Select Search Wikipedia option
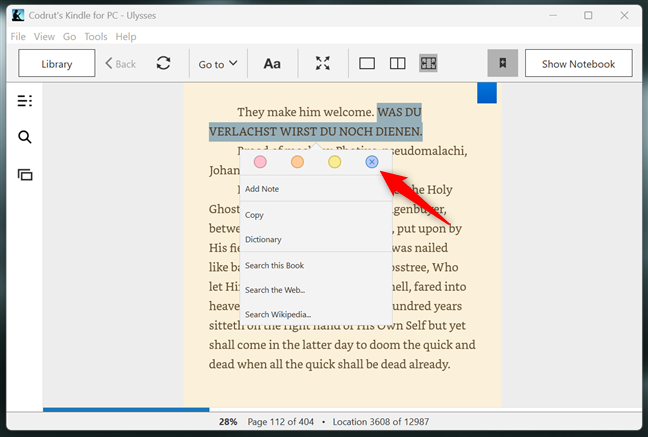This screenshot has height=437, width=648. pos(278,314)
